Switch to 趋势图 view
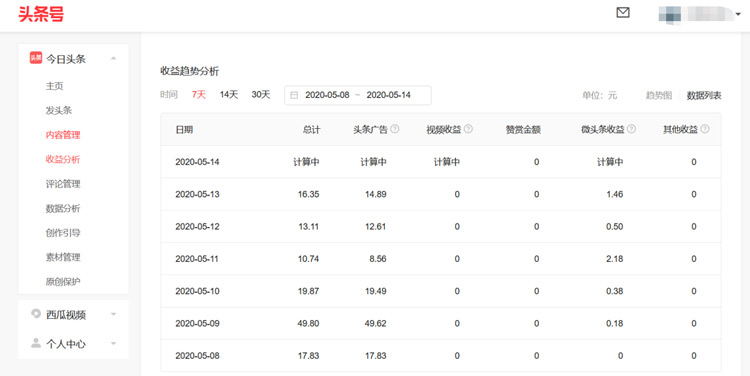The height and width of the screenshot is (376, 750). [x=659, y=95]
